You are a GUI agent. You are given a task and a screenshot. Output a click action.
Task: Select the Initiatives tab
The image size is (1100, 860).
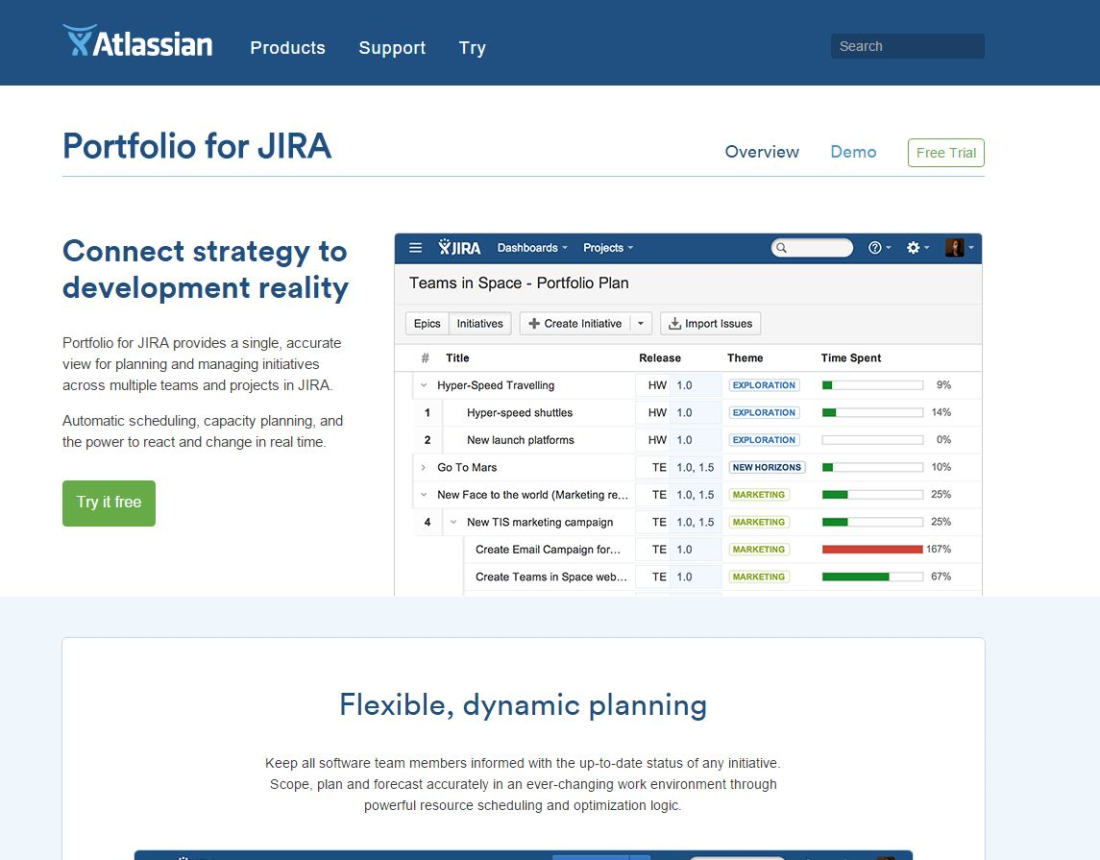[480, 323]
